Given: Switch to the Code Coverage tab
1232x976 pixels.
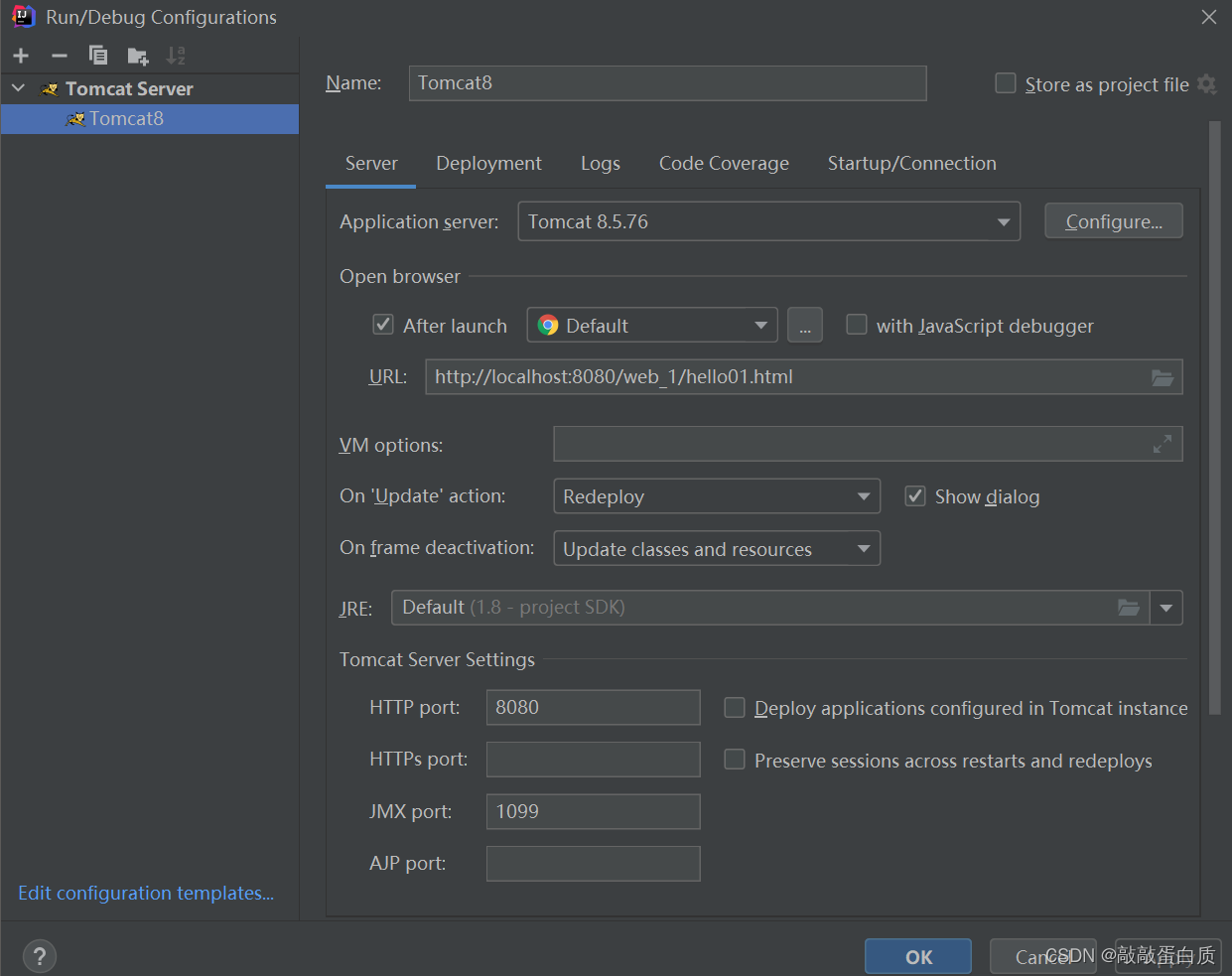Looking at the screenshot, I should [x=724, y=164].
